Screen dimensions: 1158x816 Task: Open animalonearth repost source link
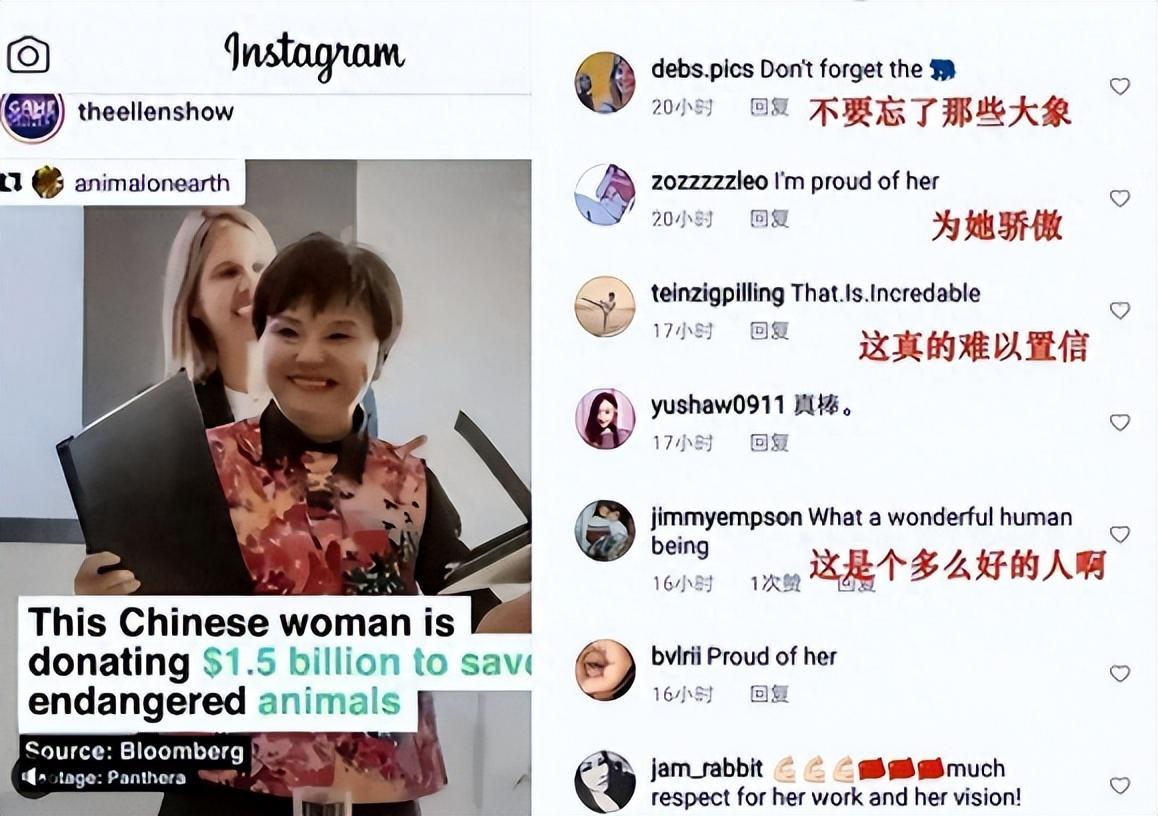[x=151, y=183]
